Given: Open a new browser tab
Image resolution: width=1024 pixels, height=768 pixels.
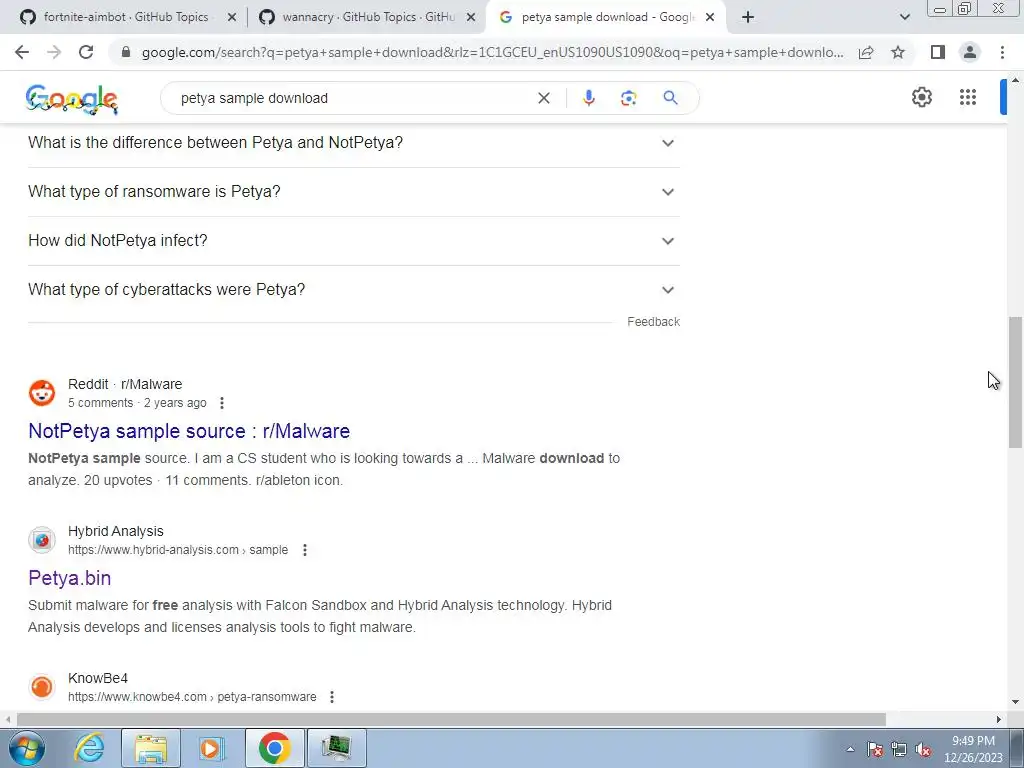Looking at the screenshot, I should [x=748, y=17].
